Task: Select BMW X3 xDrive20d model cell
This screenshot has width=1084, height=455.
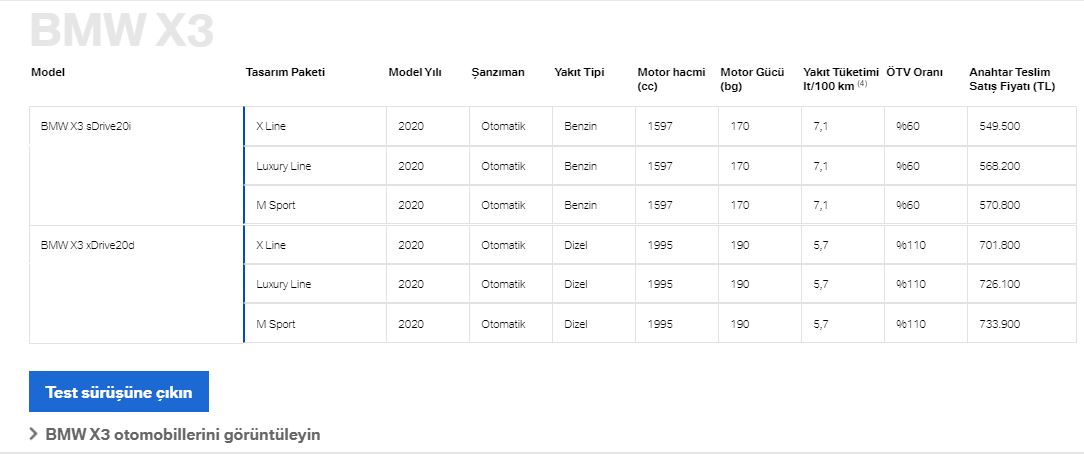Action: click(137, 284)
